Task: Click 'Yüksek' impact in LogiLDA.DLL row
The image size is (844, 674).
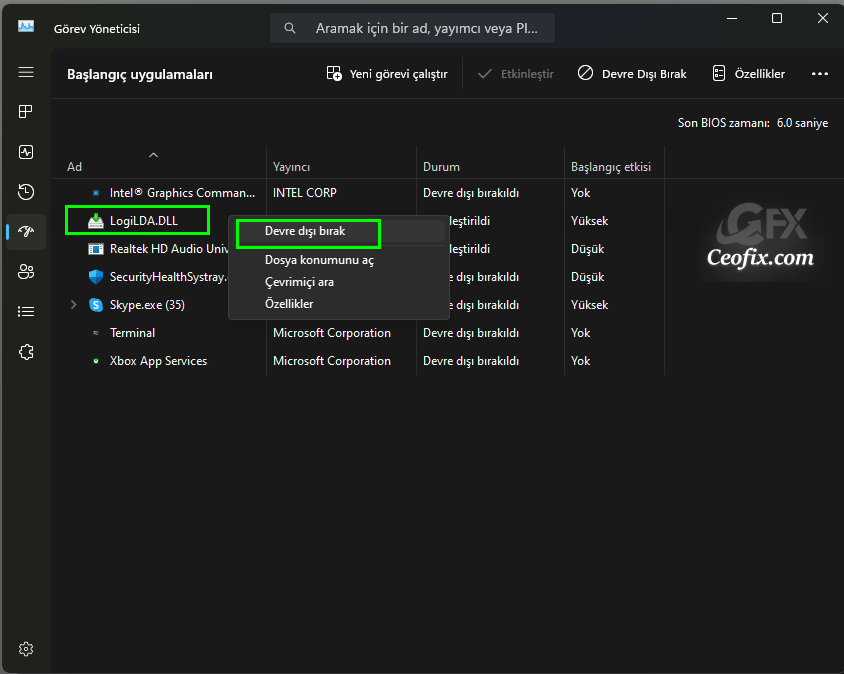Action: point(589,221)
